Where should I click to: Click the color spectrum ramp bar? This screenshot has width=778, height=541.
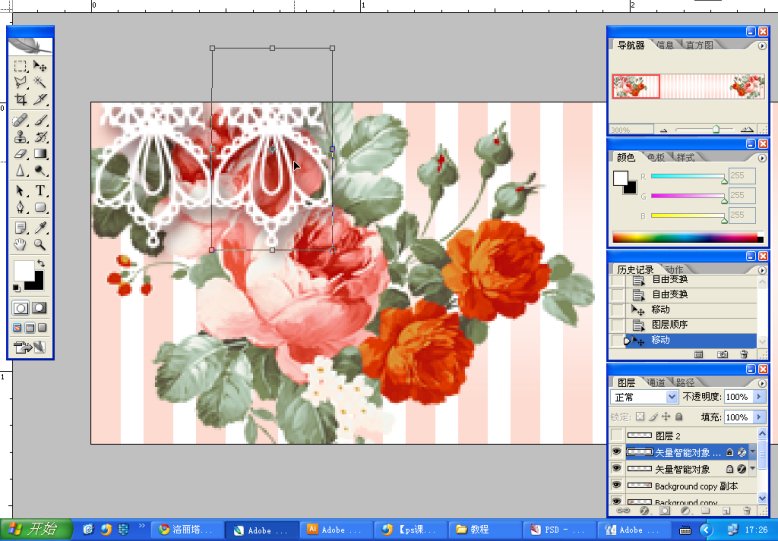tap(688, 238)
